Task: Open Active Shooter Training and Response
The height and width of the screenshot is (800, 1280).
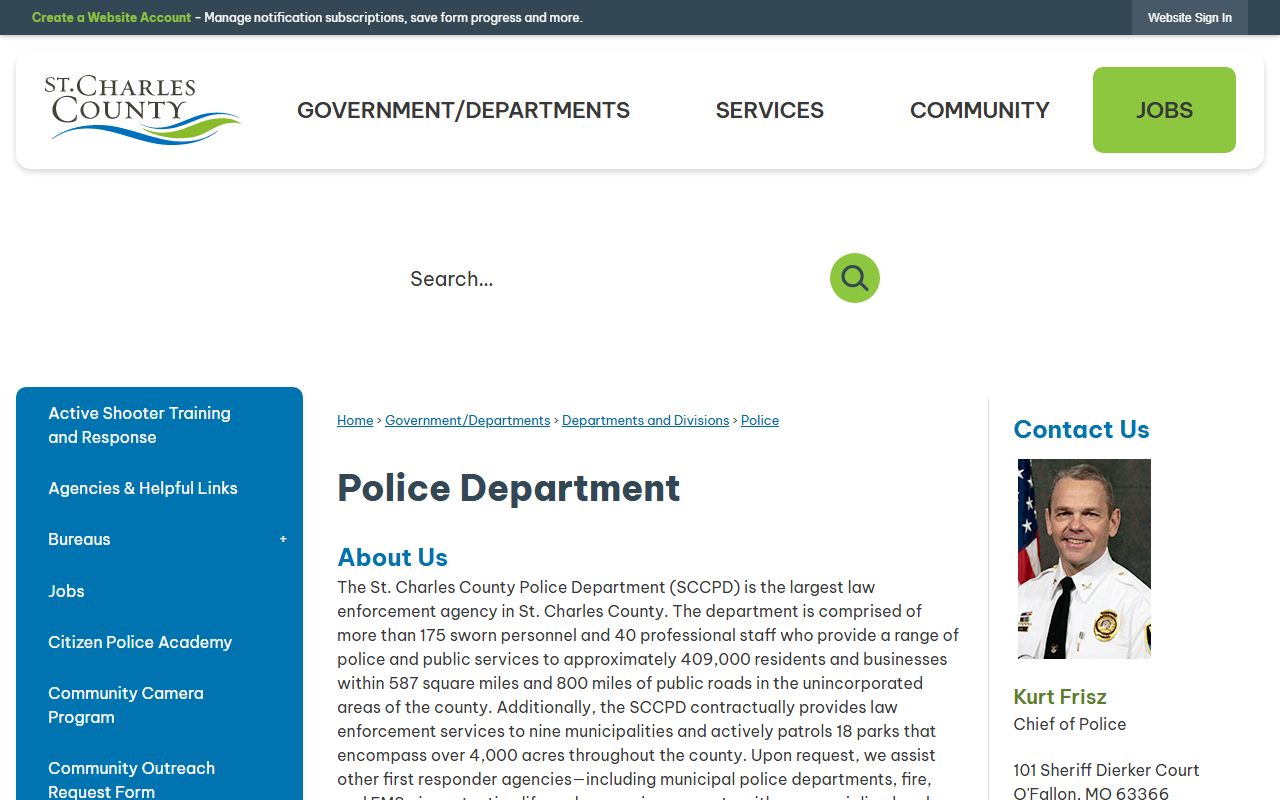Action: pos(140,425)
